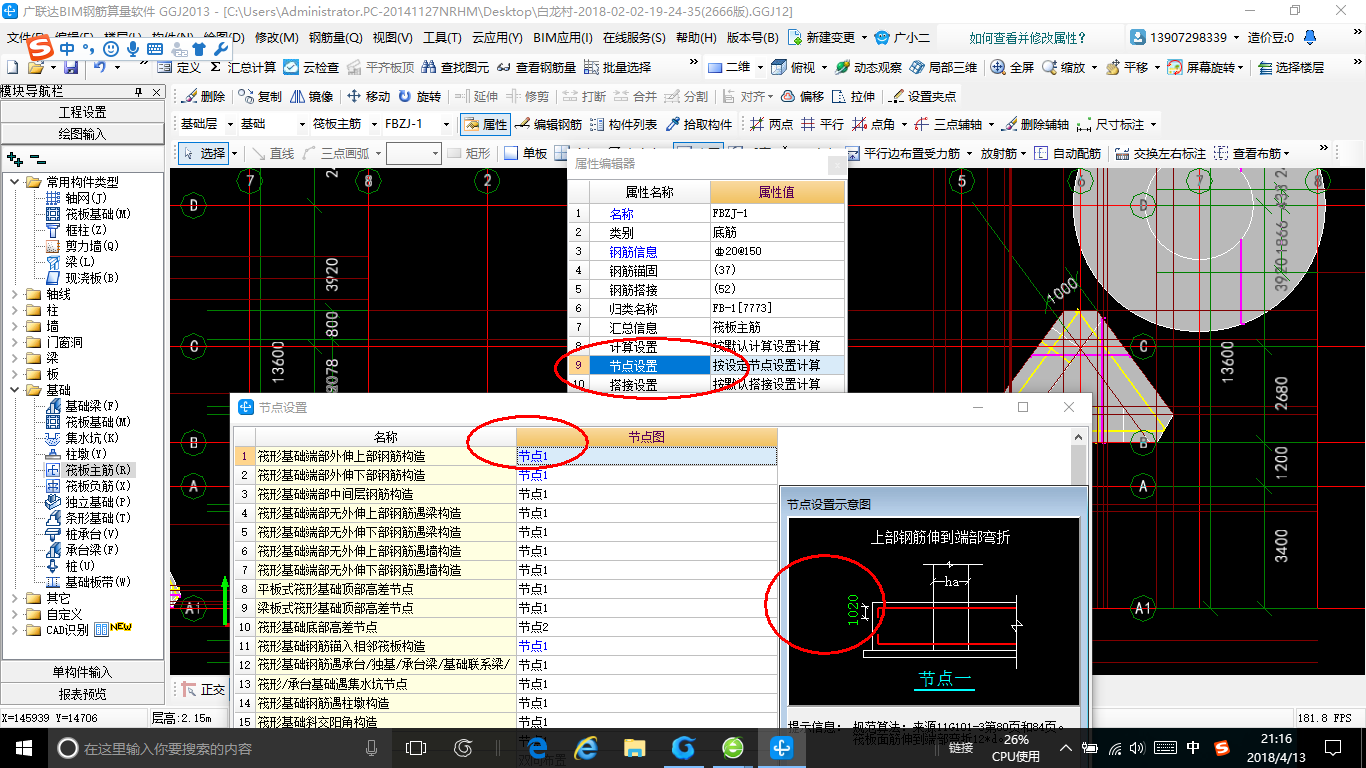Viewport: 1366px width, 768px height.
Task: Click the 汇总计算 sigma icon
Action: (x=216, y=67)
